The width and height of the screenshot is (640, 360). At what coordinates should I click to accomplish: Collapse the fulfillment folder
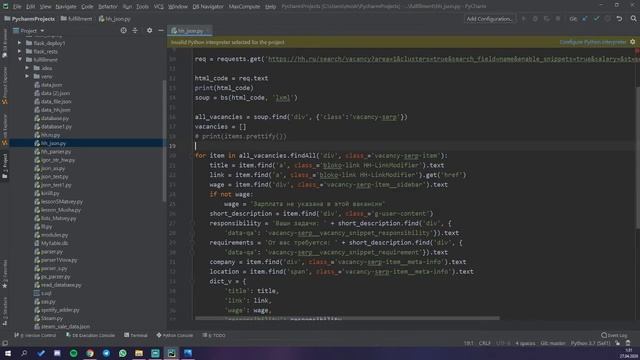click(x=20, y=60)
